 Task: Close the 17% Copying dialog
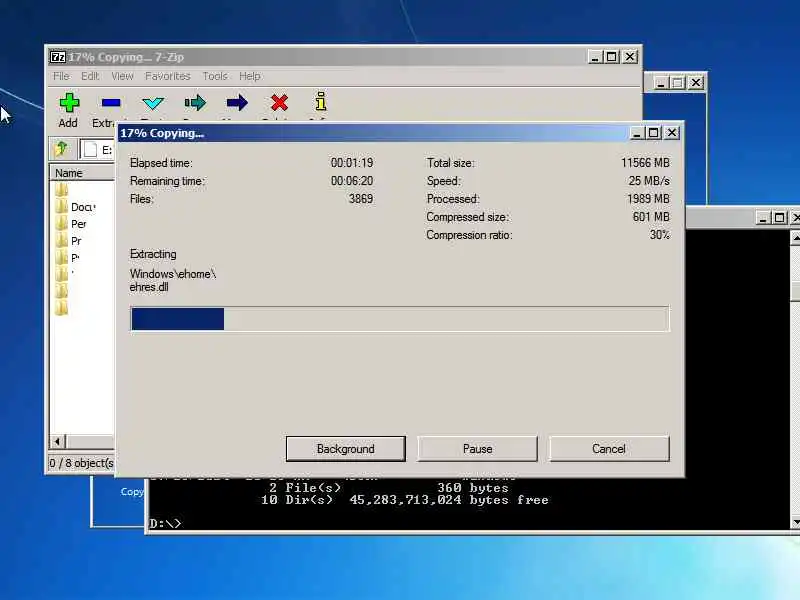[x=672, y=133]
